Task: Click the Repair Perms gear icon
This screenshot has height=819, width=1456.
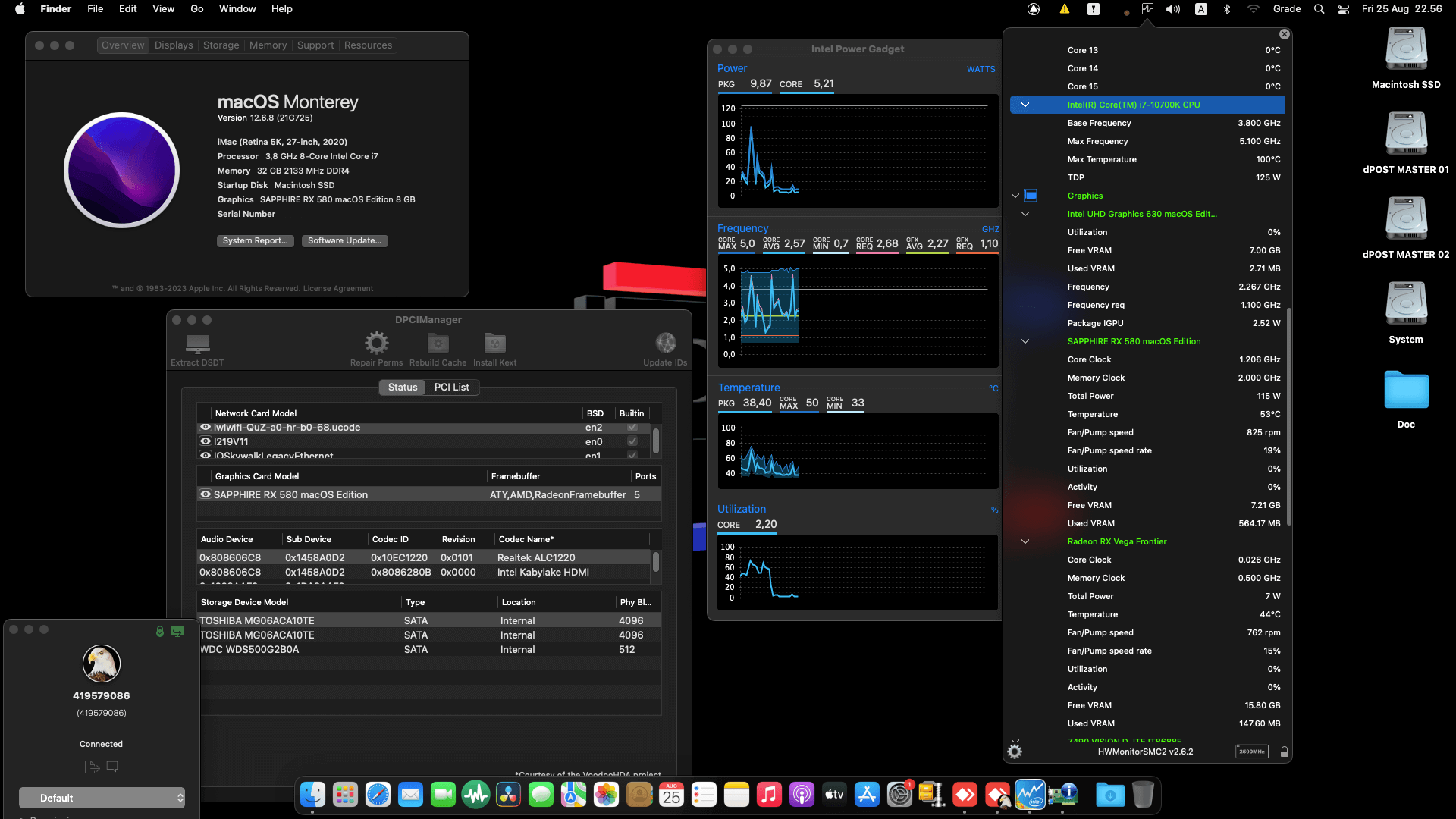Action: tap(376, 344)
